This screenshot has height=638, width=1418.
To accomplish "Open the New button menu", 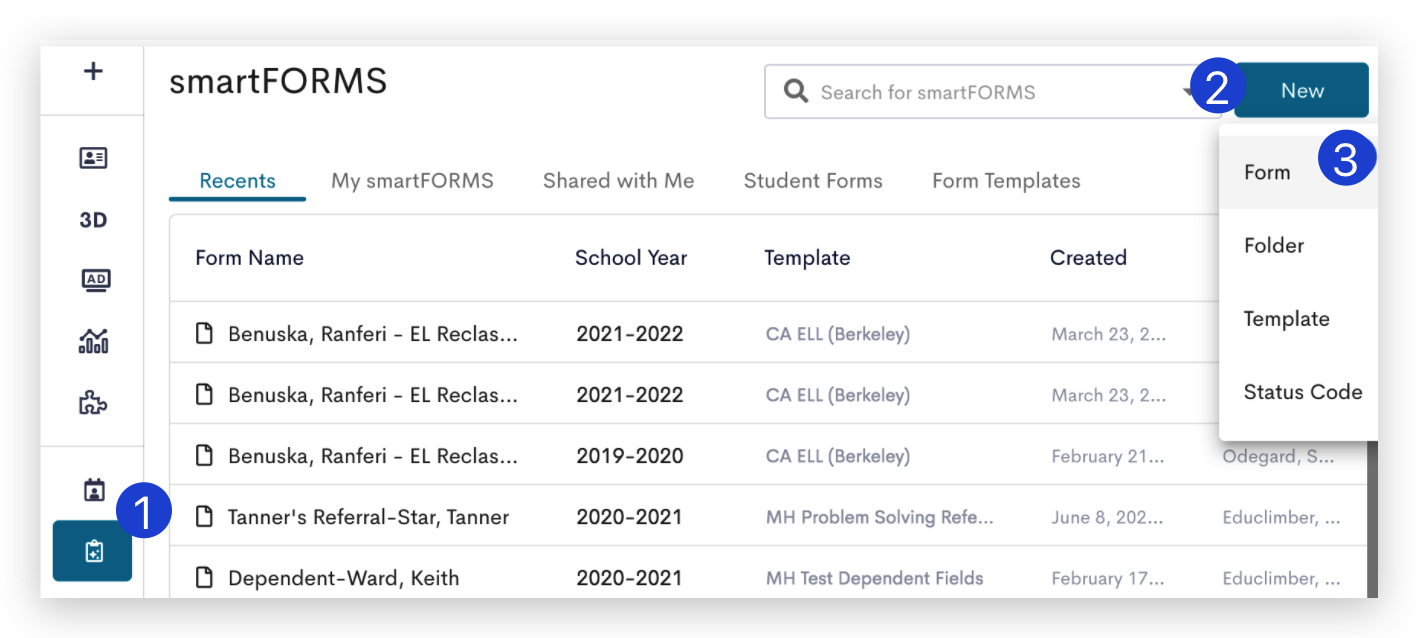I will (1301, 91).
